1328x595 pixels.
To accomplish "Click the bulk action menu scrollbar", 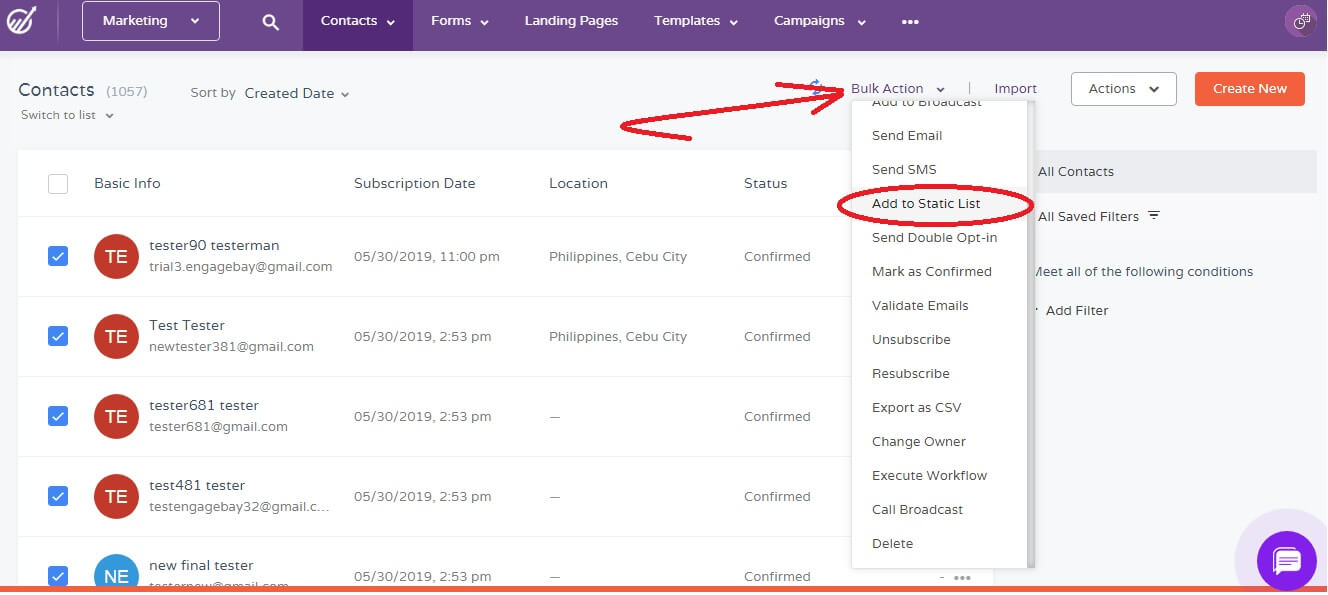I will point(1031,334).
